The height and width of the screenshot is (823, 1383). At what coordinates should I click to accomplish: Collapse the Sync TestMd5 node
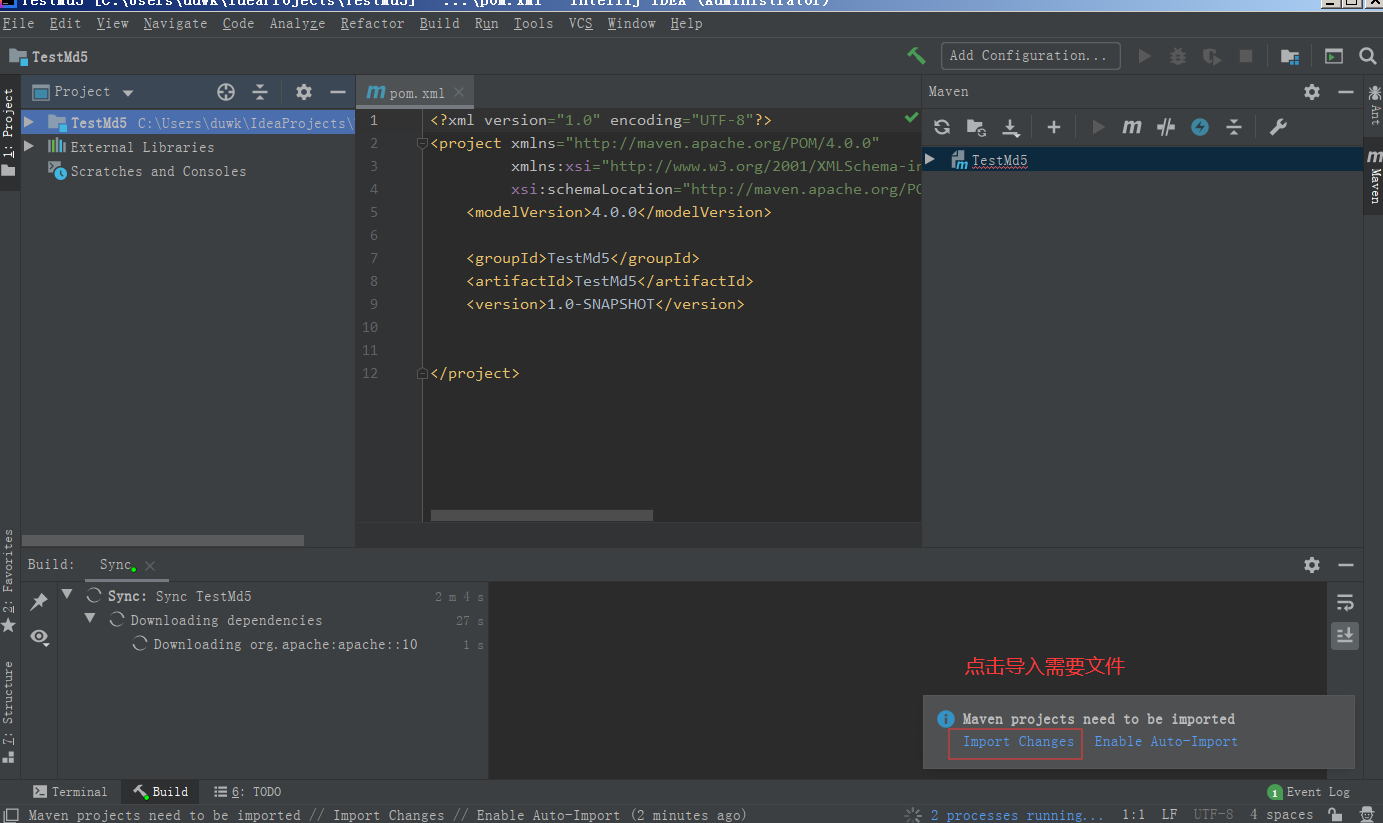pos(67,594)
